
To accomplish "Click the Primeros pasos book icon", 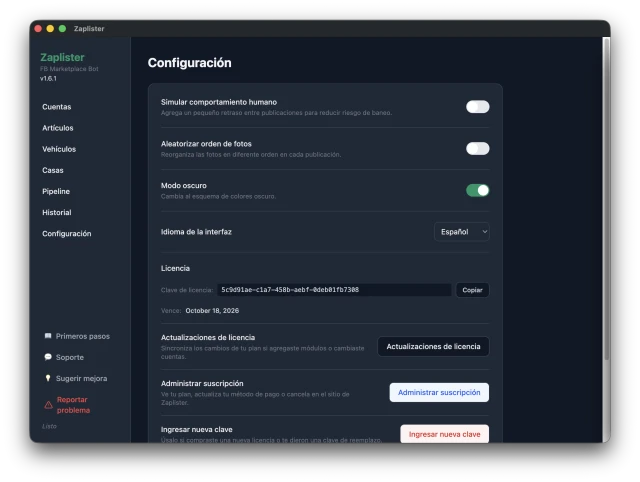I will tap(48, 336).
